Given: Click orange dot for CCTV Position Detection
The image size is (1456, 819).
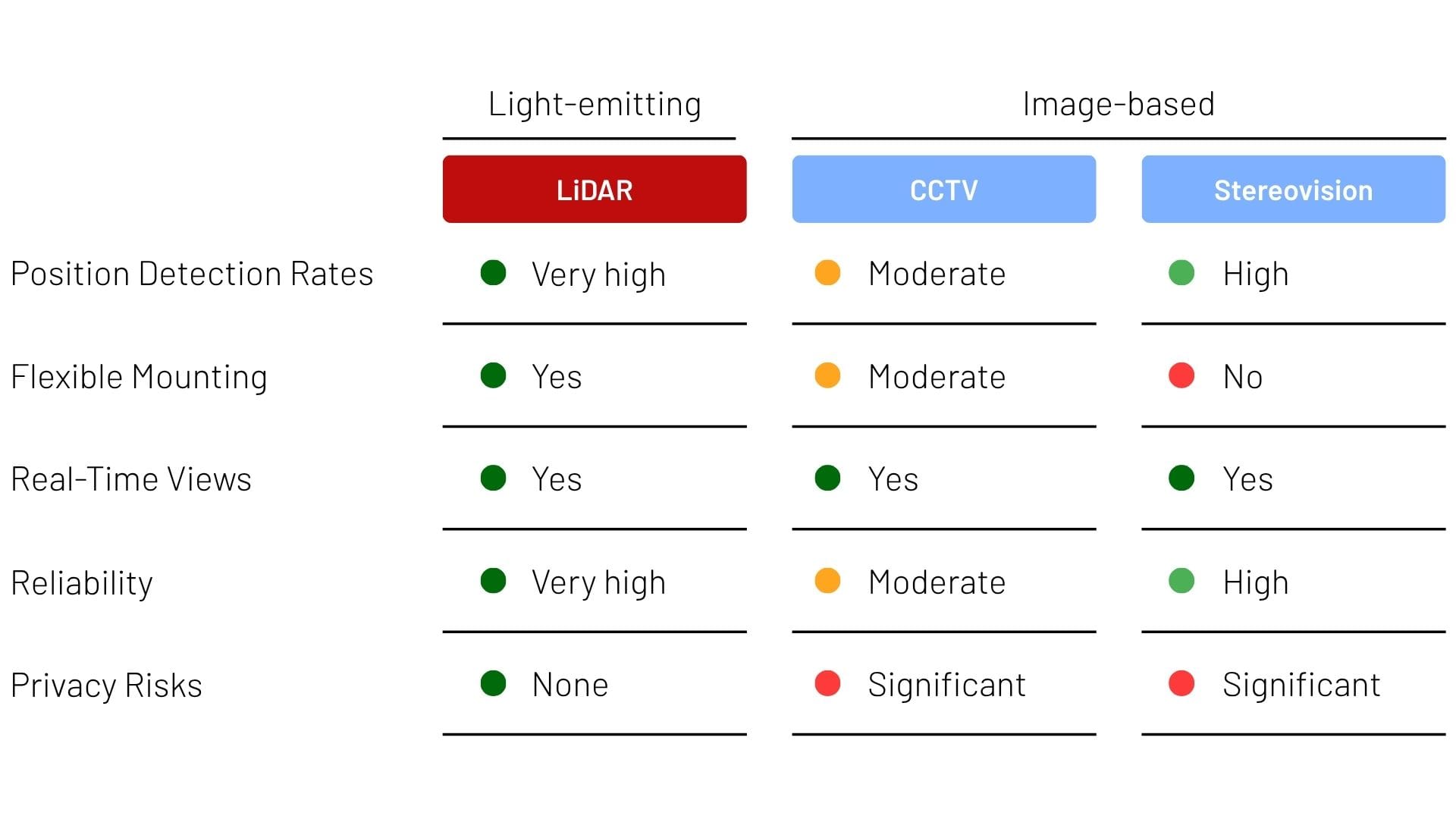Looking at the screenshot, I should [x=827, y=273].
